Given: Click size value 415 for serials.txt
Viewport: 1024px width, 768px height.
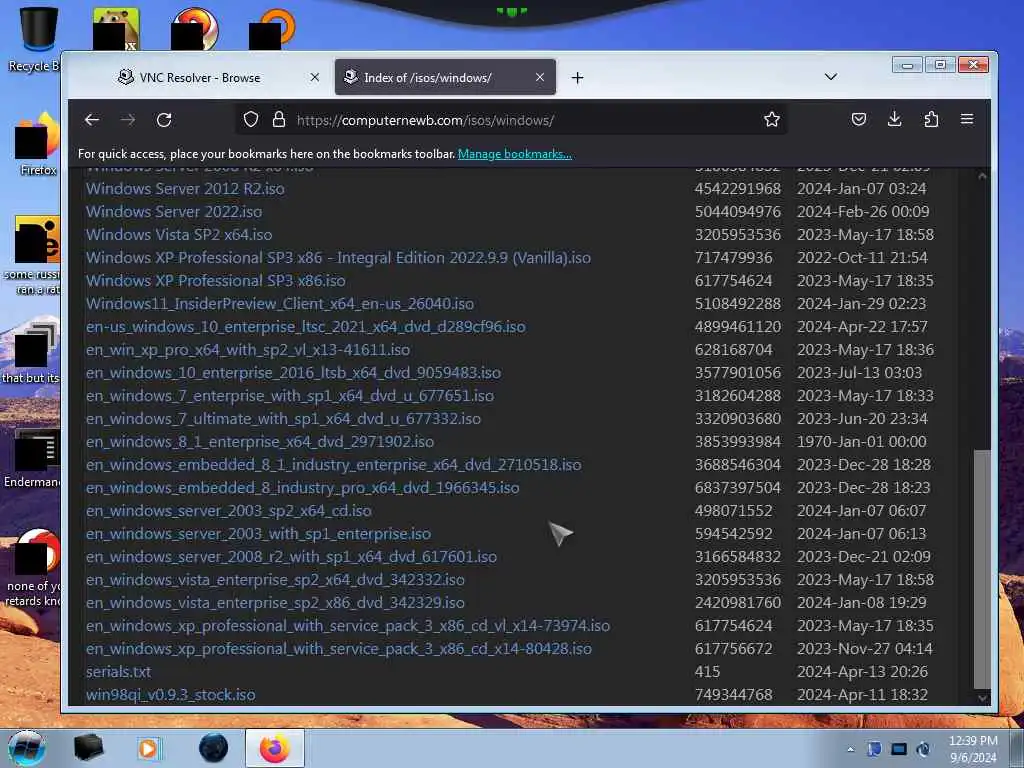Looking at the screenshot, I should click(707, 671).
